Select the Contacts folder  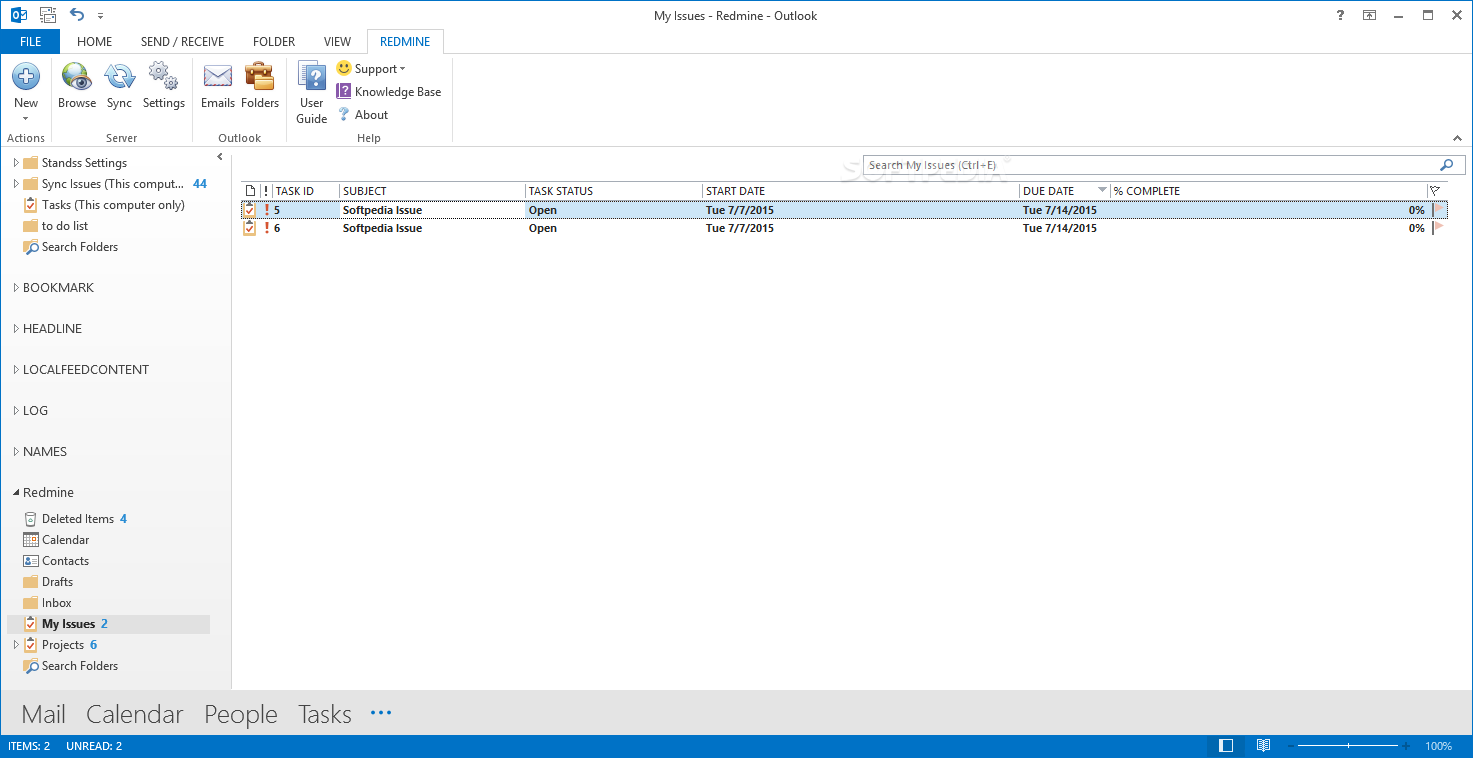tap(65, 561)
